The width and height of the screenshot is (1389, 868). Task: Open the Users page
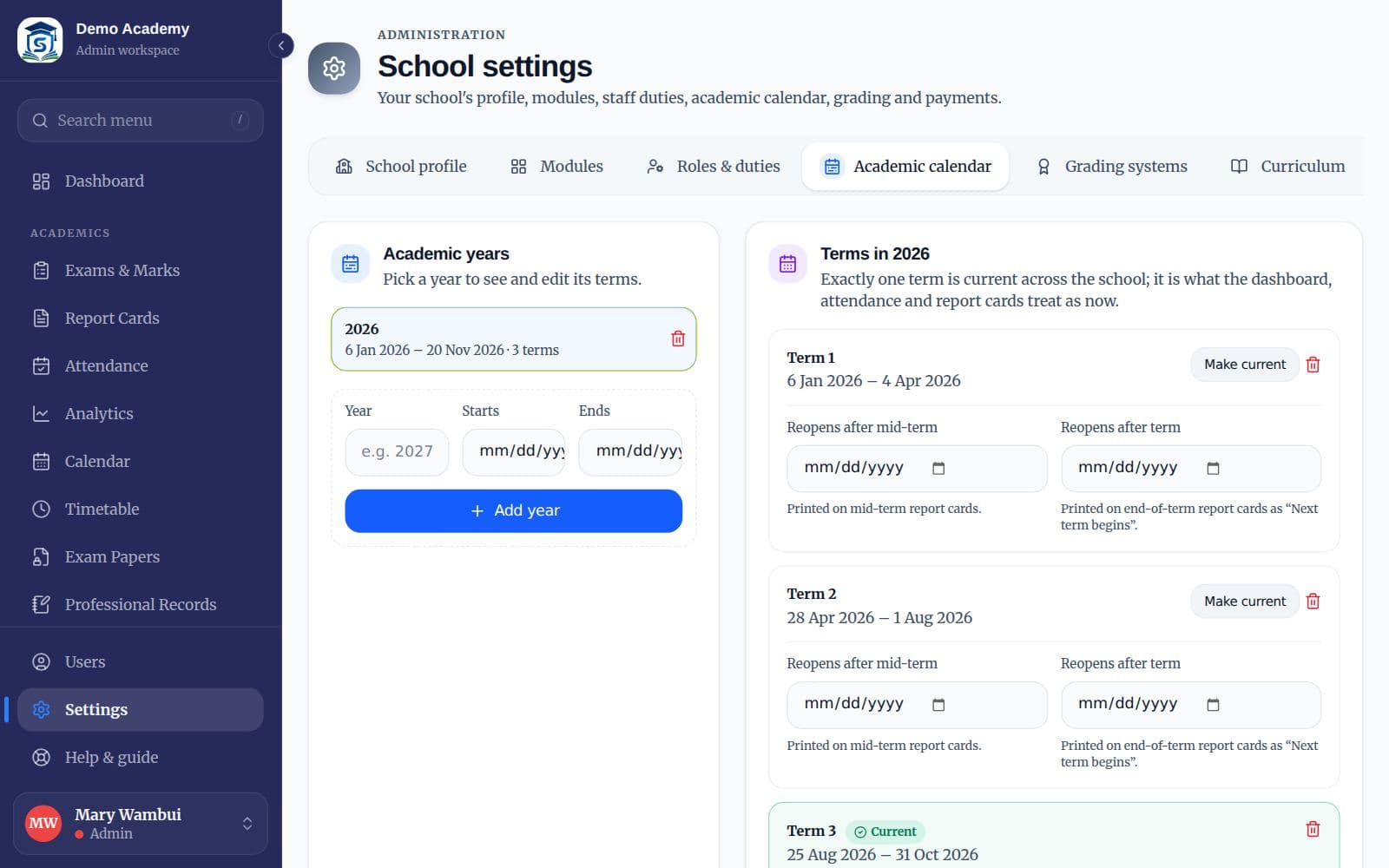click(x=140, y=662)
